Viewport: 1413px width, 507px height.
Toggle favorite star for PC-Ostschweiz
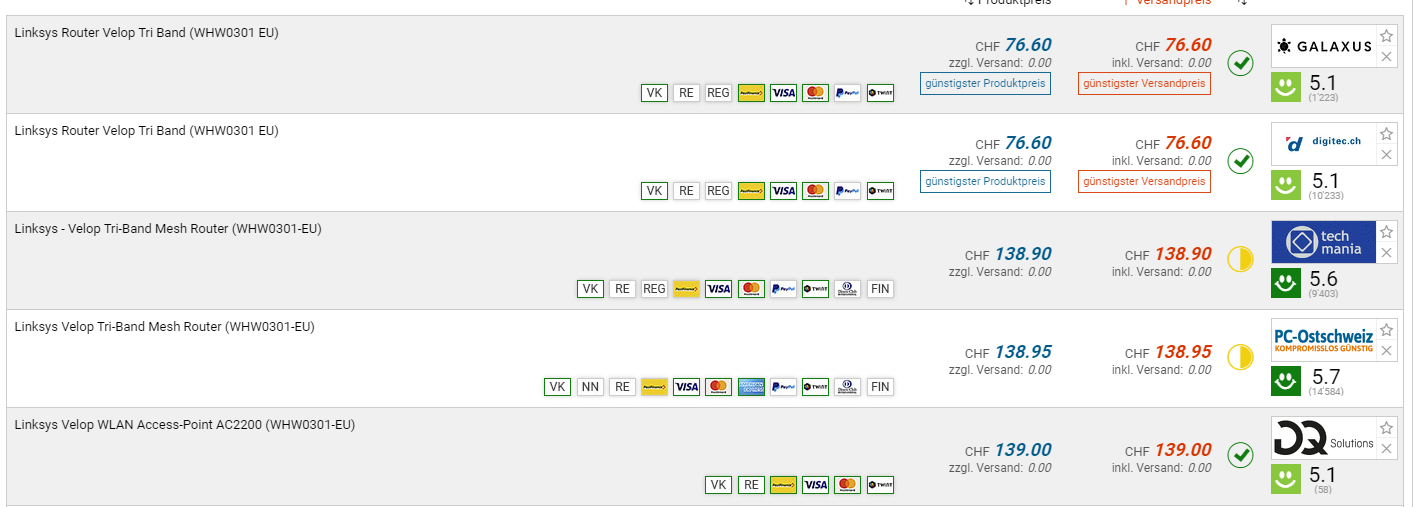1386,330
